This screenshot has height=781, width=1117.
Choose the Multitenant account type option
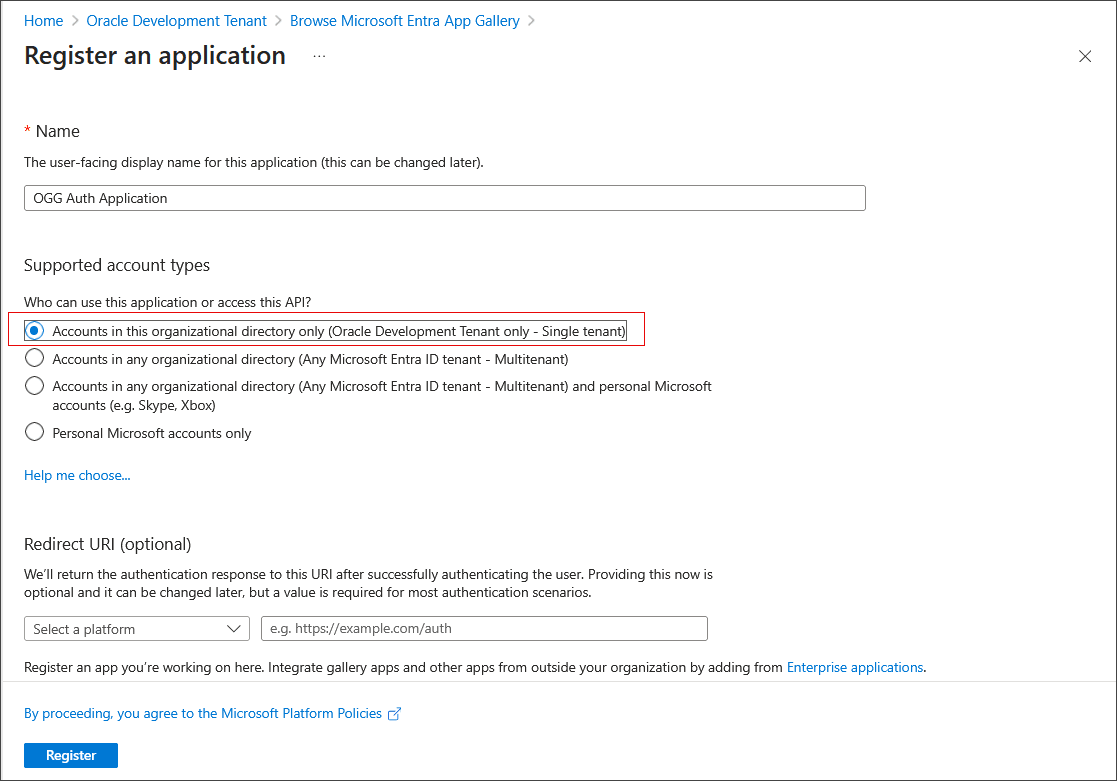pyautogui.click(x=33, y=358)
